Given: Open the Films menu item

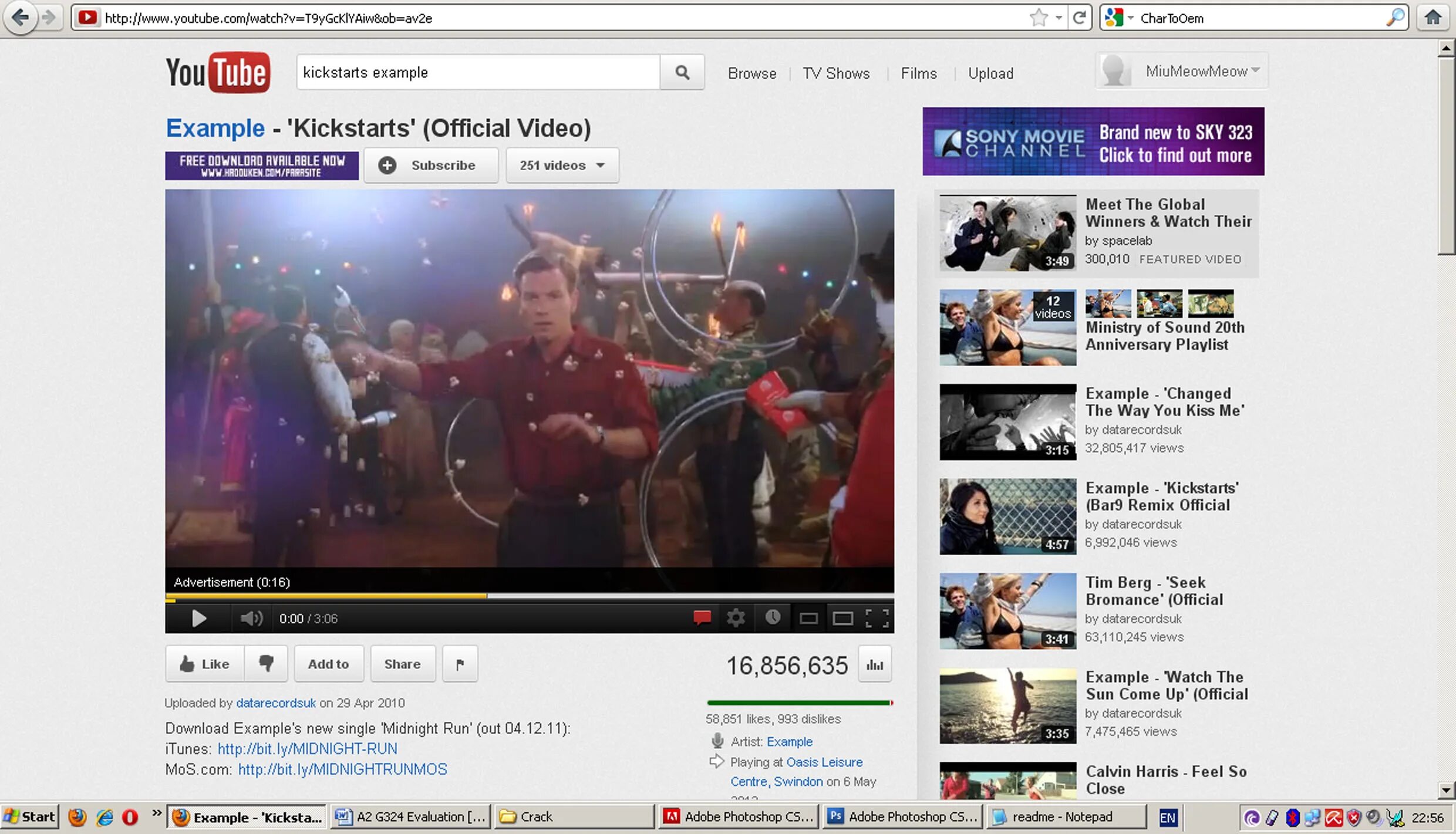Looking at the screenshot, I should (x=919, y=73).
